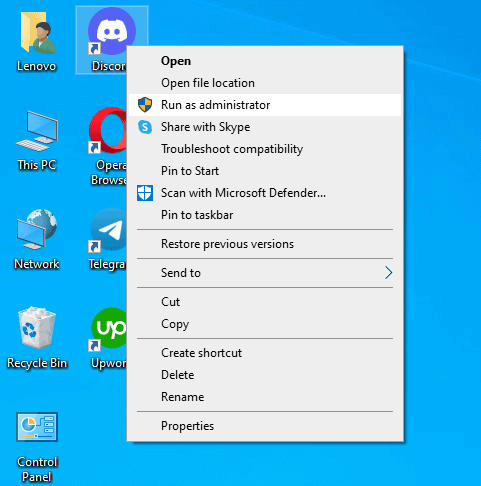Image resolution: width=481 pixels, height=486 pixels.
Task: Click the UAC shield icon in menu
Action: pyautogui.click(x=145, y=105)
